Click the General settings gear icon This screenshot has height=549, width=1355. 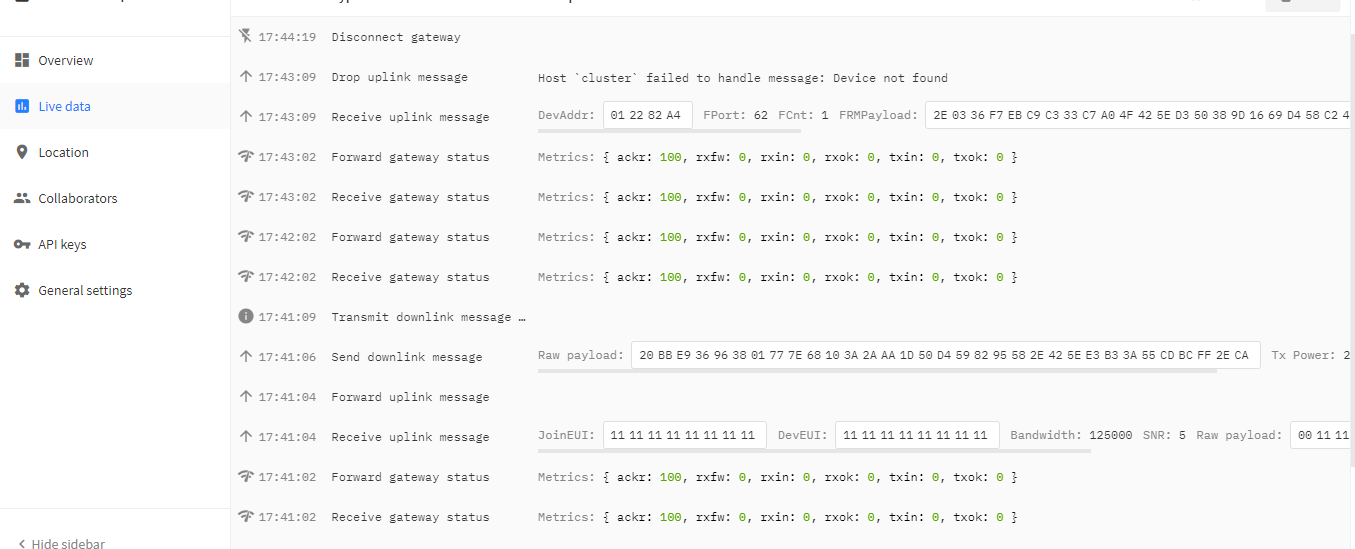pos(22,290)
